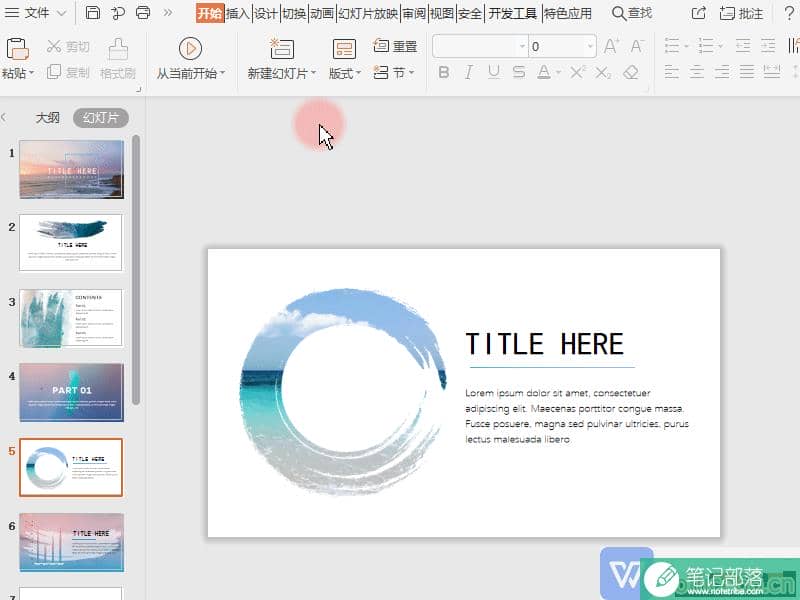This screenshot has height=600, width=800.
Task: Click the bullet list icon
Action: tap(672, 46)
